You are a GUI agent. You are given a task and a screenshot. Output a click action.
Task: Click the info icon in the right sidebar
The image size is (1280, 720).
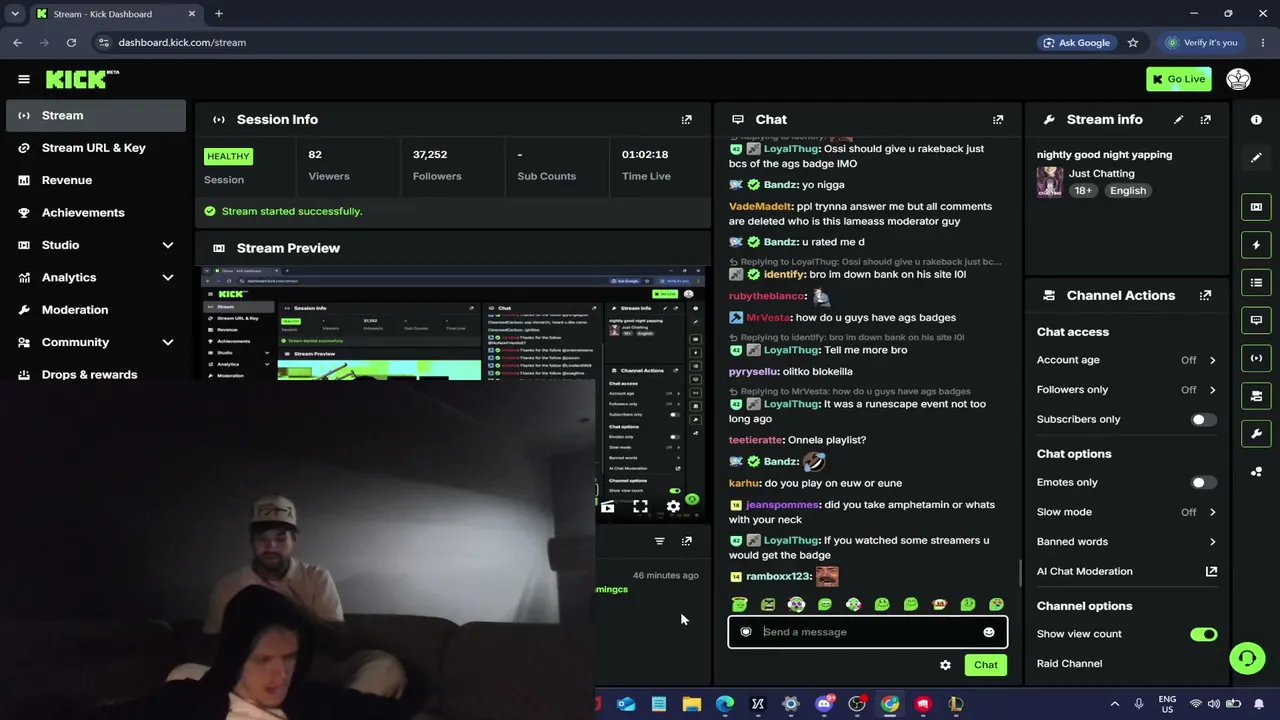[x=1257, y=119]
